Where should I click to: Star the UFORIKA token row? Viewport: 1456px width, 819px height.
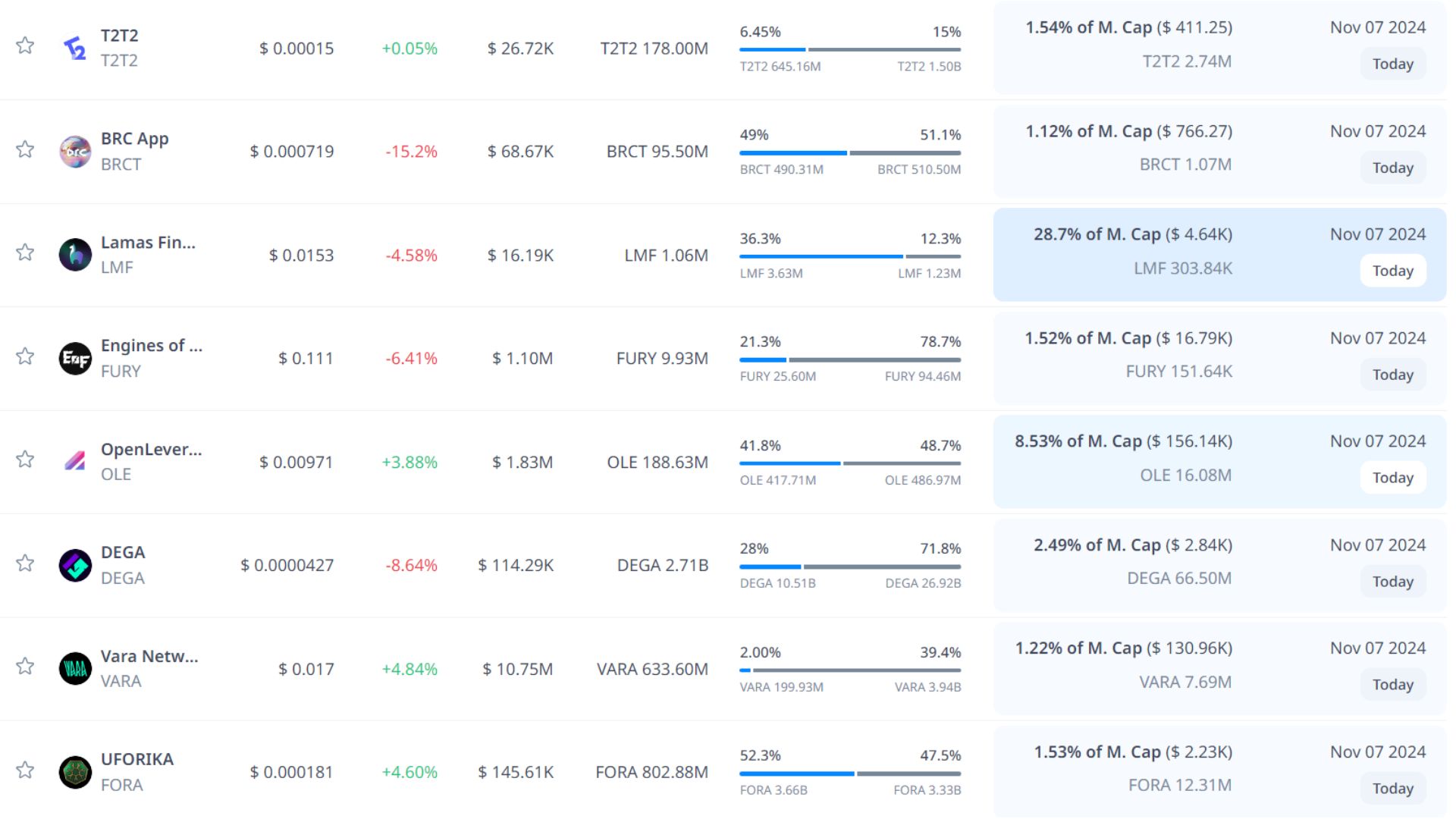(25, 770)
